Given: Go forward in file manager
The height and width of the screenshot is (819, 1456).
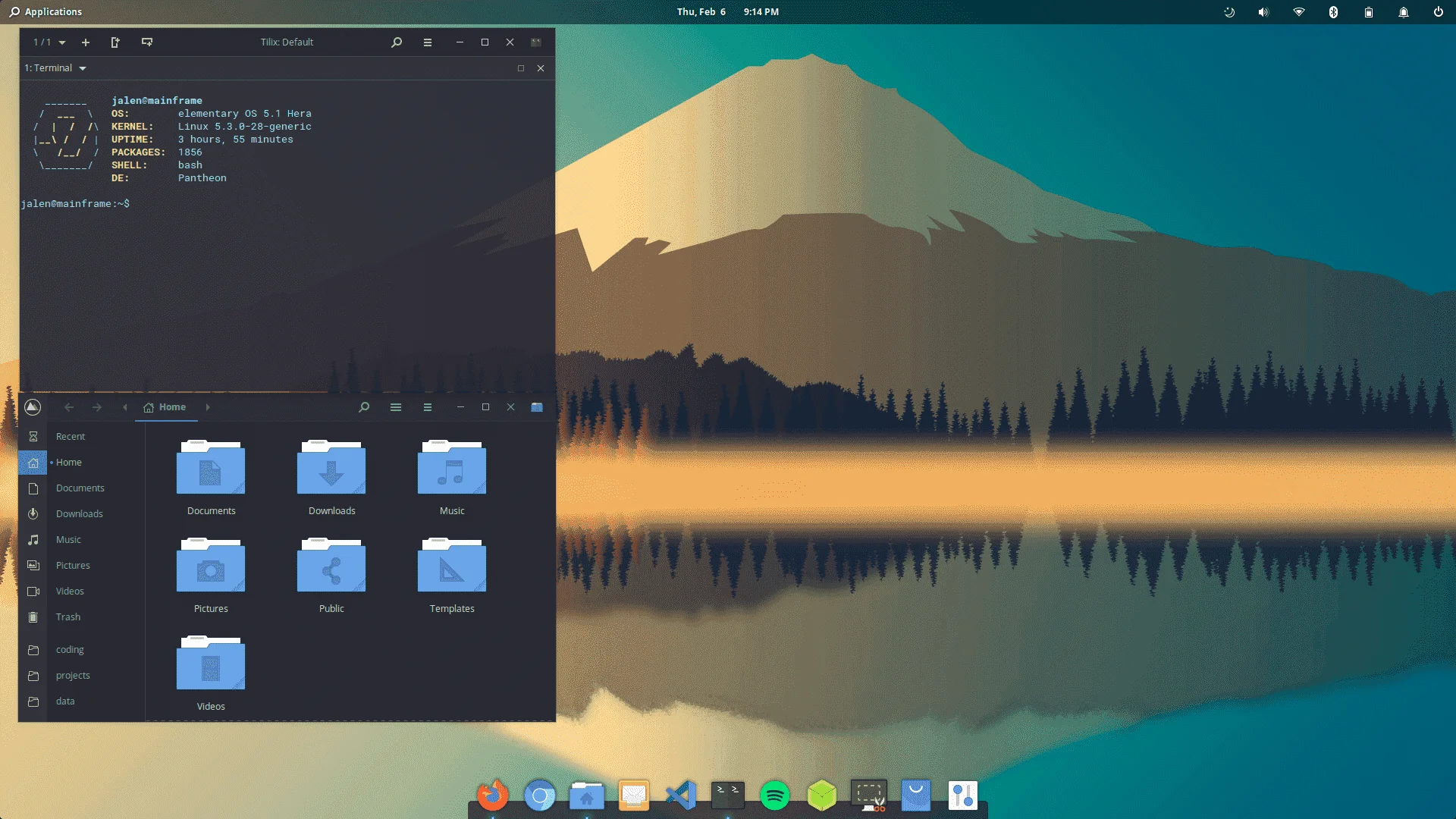Looking at the screenshot, I should coord(97,407).
